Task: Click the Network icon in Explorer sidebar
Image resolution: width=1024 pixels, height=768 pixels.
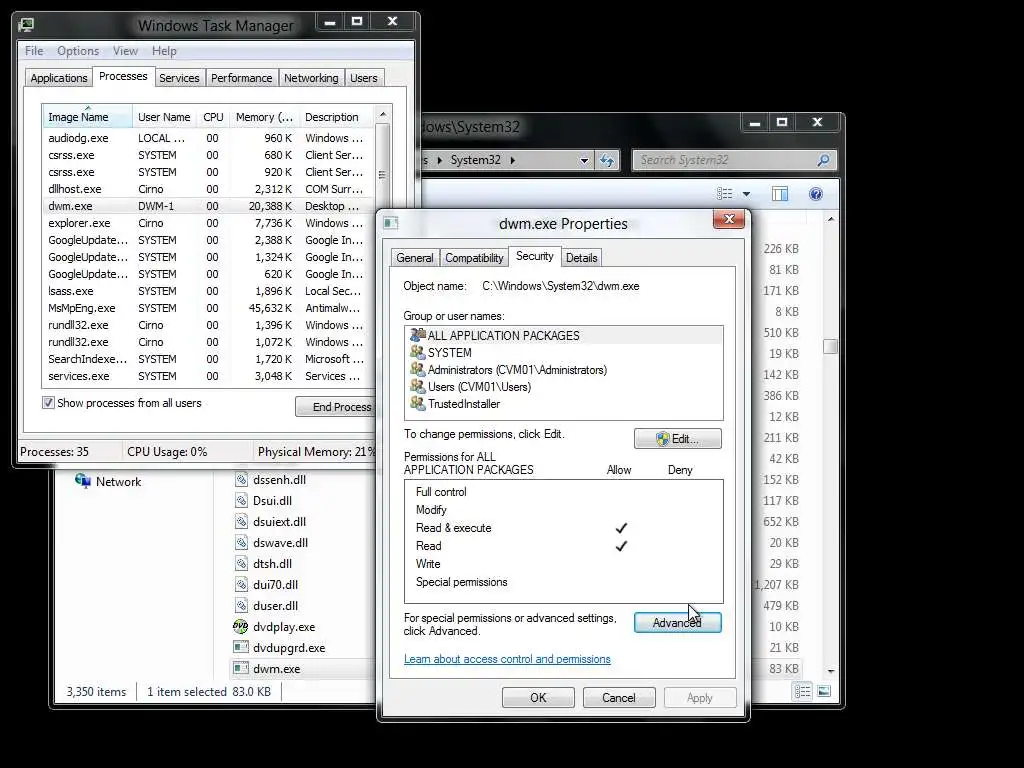Action: [83, 481]
